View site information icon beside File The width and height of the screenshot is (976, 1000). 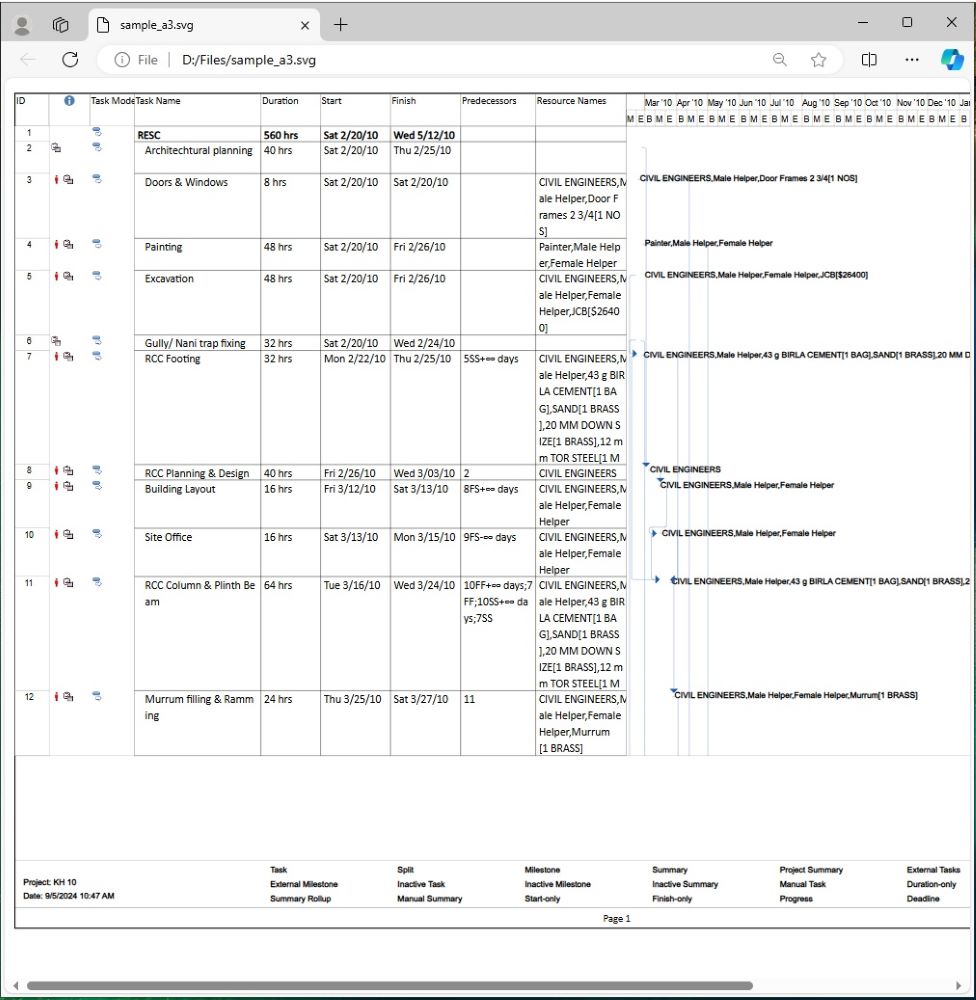[122, 60]
